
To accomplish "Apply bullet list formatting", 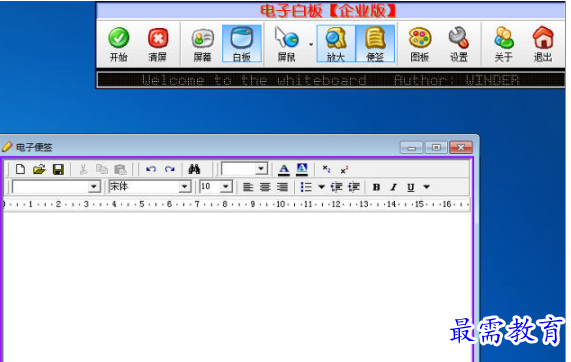I will [306, 187].
